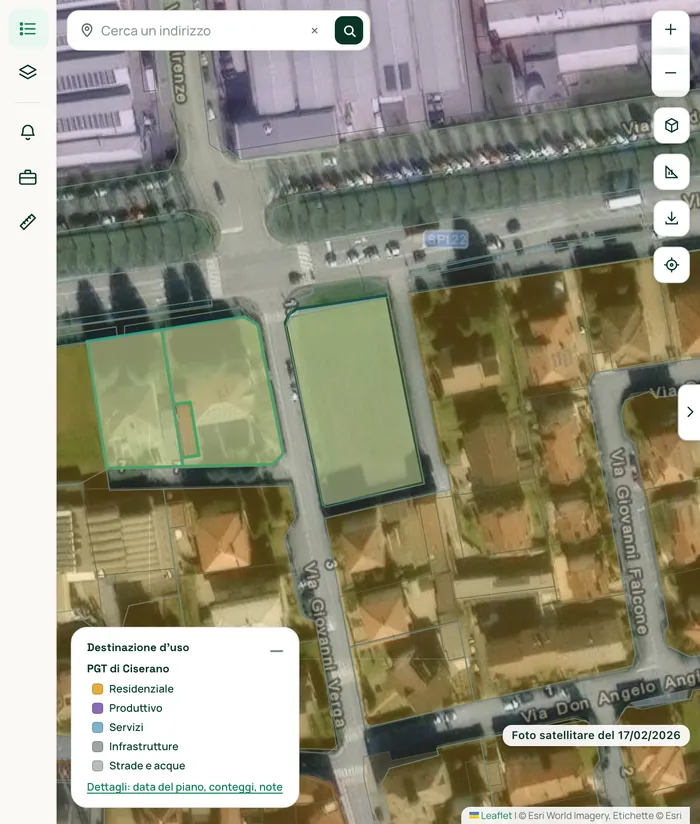Open the map layers icon
Image resolution: width=700 pixels, height=824 pixels.
[x=28, y=72]
